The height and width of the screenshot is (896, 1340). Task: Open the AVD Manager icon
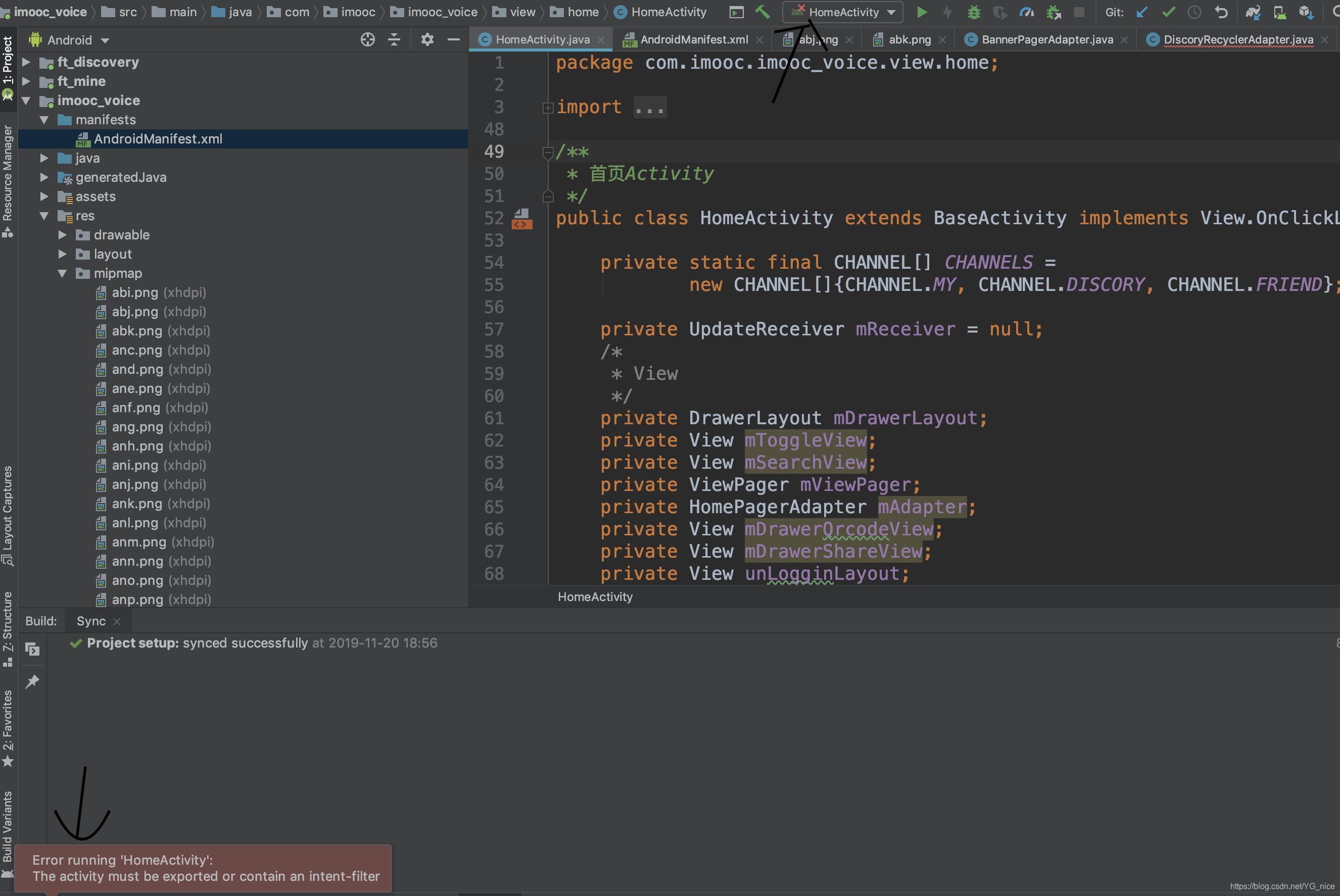1279,12
